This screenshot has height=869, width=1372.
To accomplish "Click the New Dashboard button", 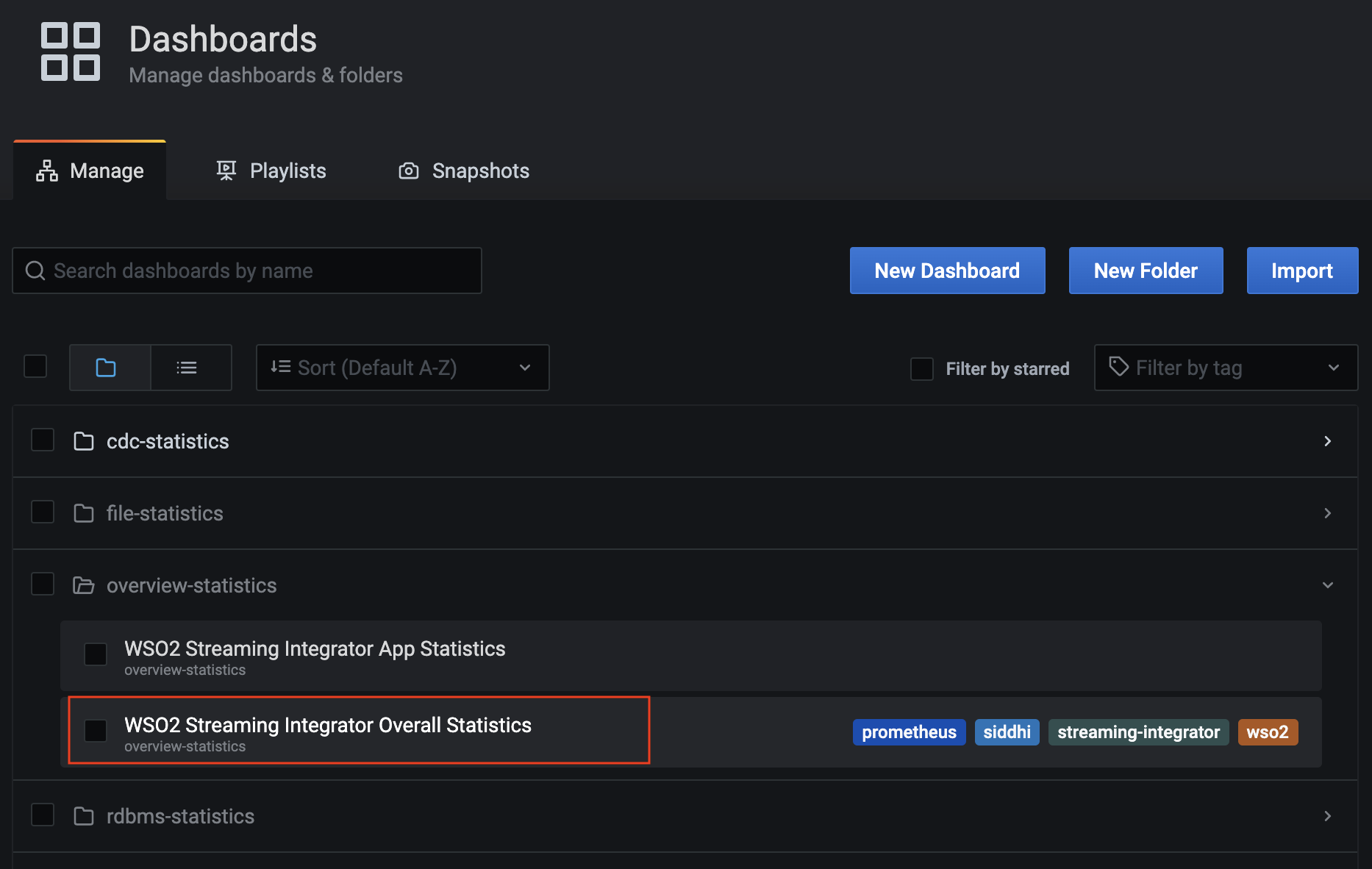I will 947,271.
